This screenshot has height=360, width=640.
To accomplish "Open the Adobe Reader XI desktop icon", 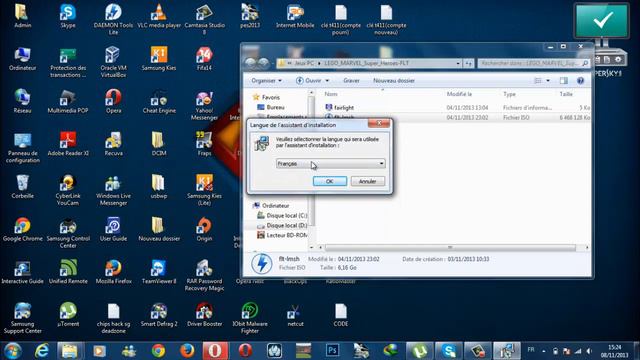I will pos(68,144).
